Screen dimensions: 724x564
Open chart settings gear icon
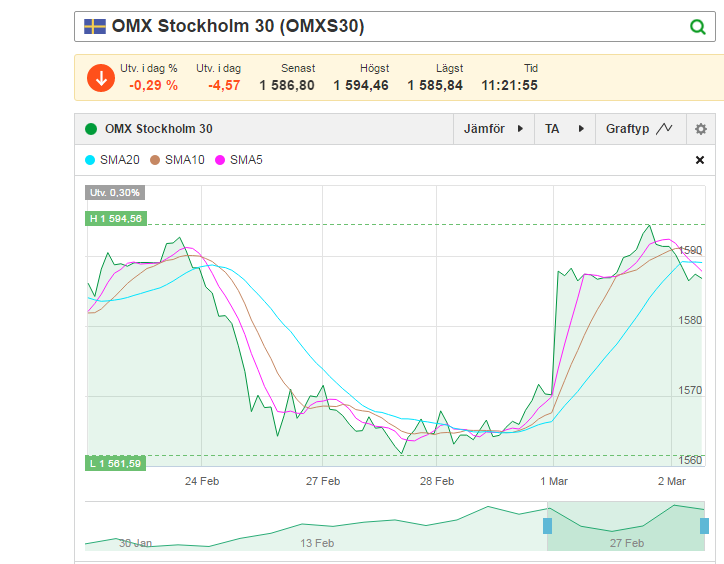click(x=700, y=129)
